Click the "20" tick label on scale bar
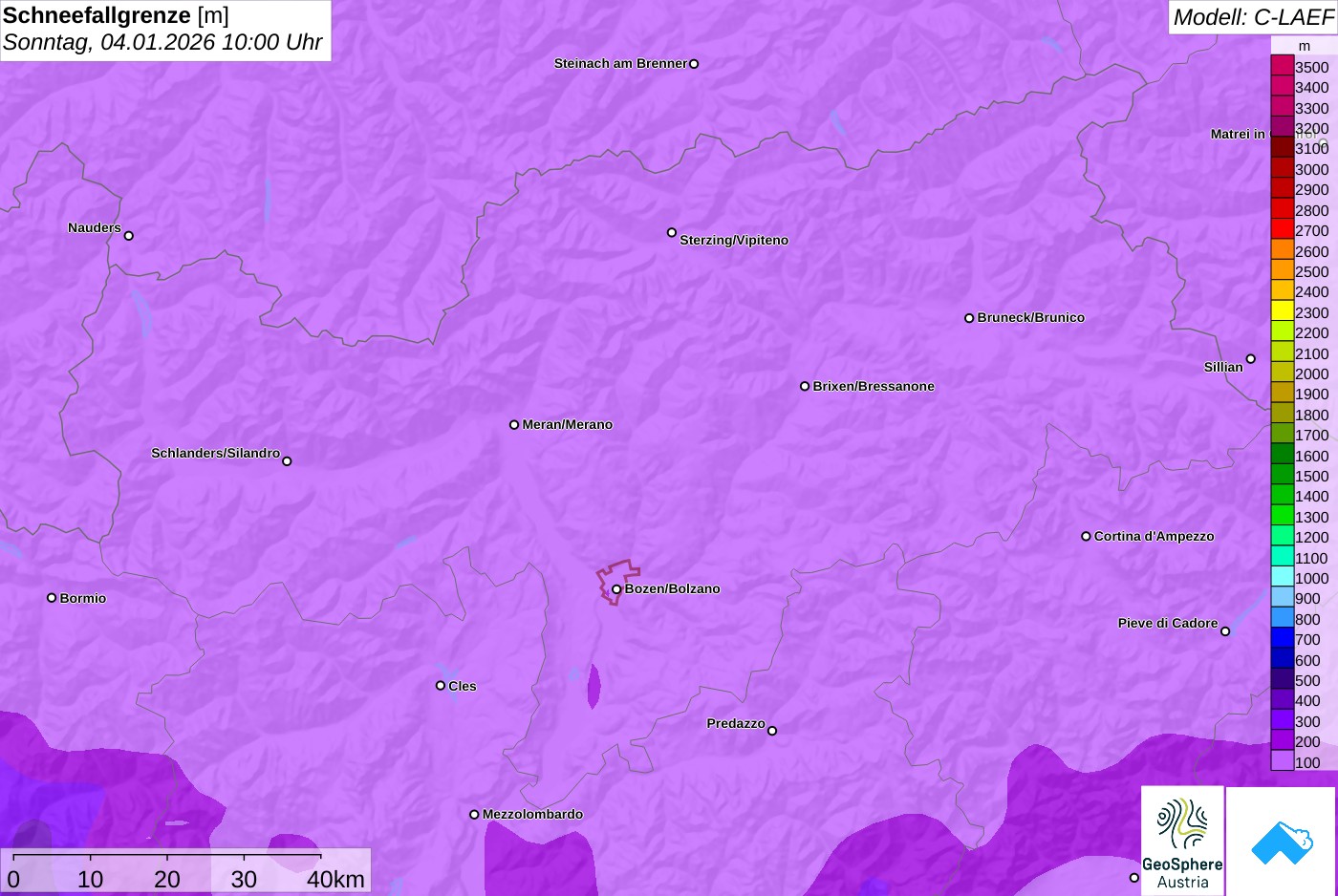This screenshot has width=1338, height=896. 167,880
